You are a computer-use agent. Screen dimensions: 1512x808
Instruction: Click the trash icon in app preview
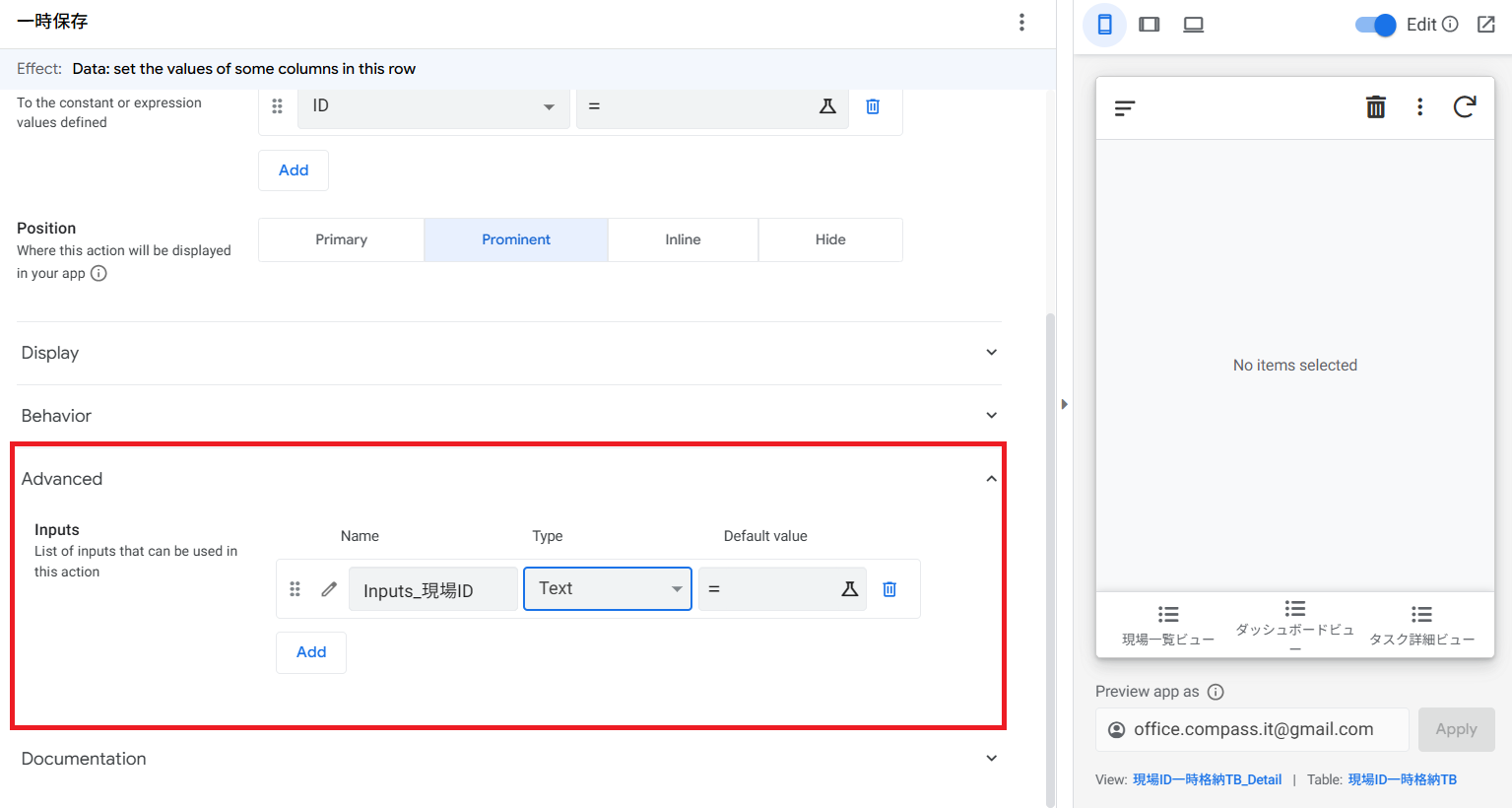pyautogui.click(x=1375, y=107)
